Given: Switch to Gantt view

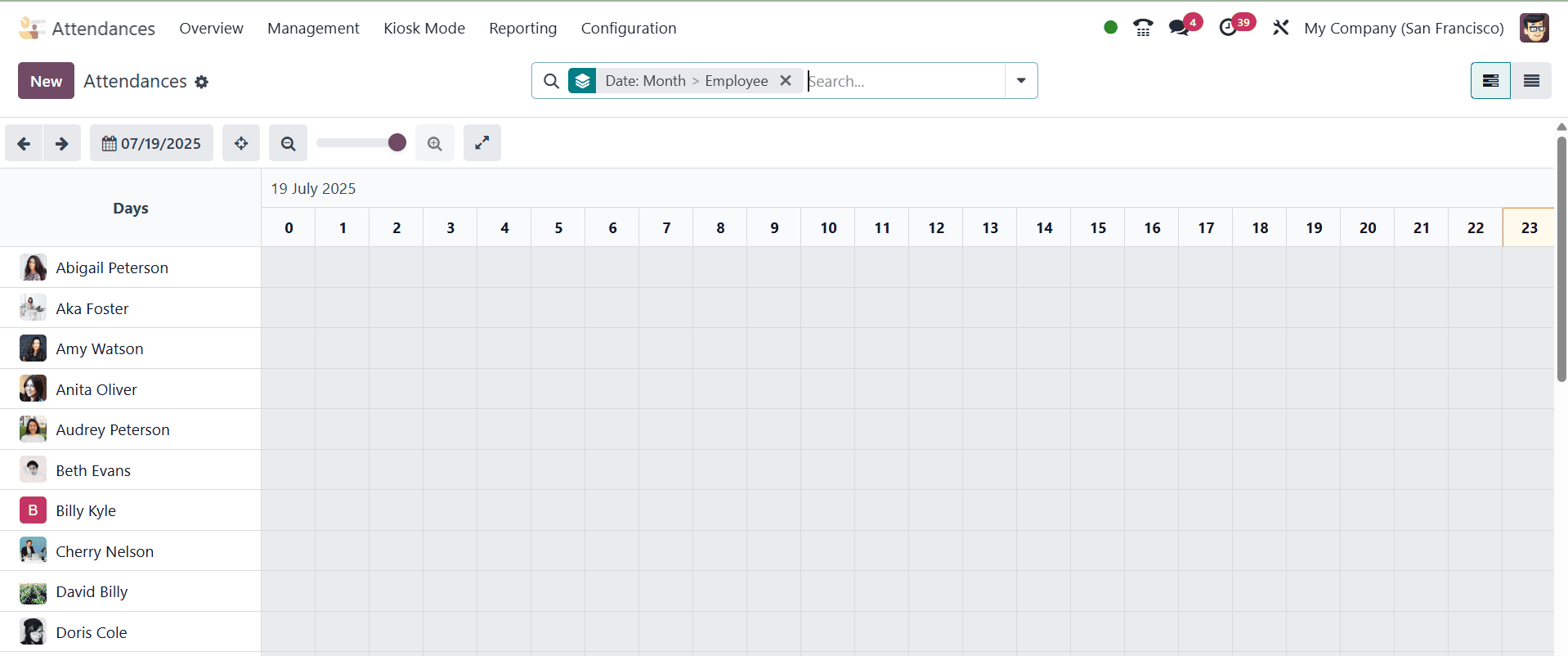Looking at the screenshot, I should coord(1490,81).
